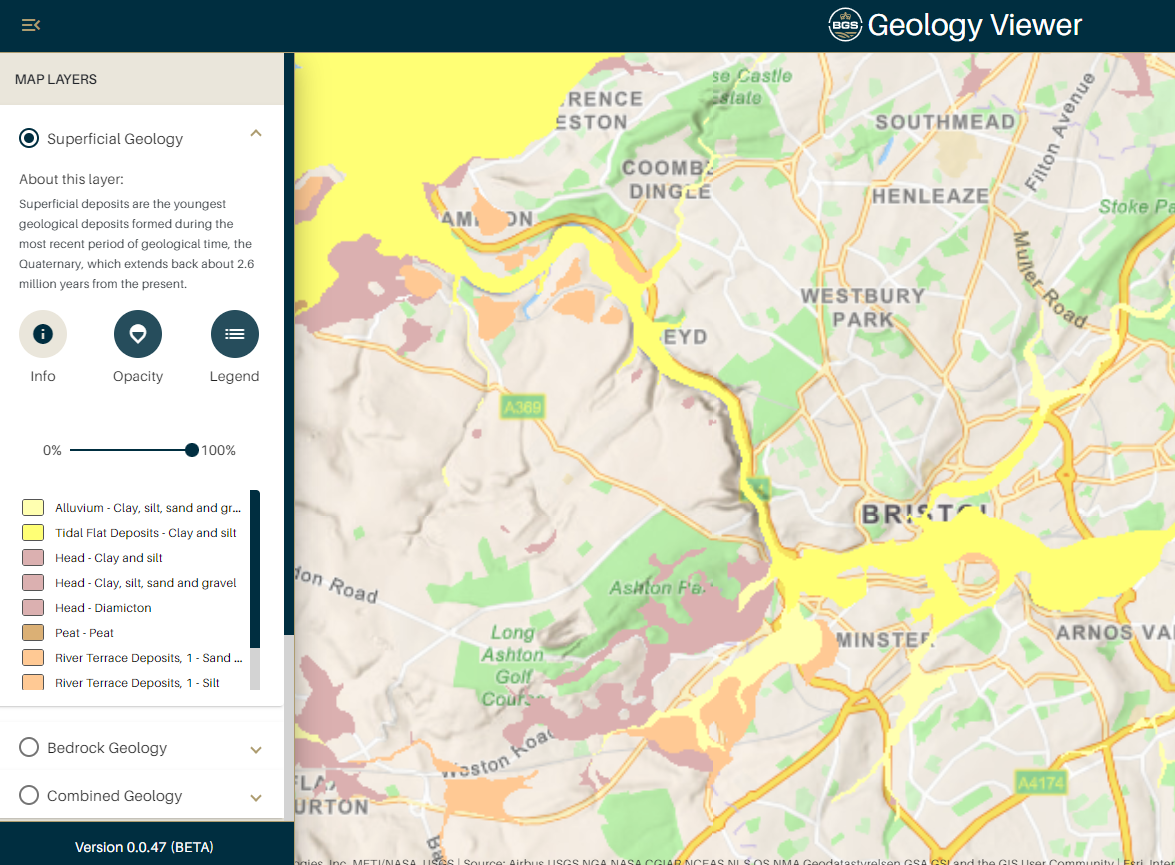
Task: Select the Superficial Geology radio button
Action: pyautogui.click(x=29, y=138)
